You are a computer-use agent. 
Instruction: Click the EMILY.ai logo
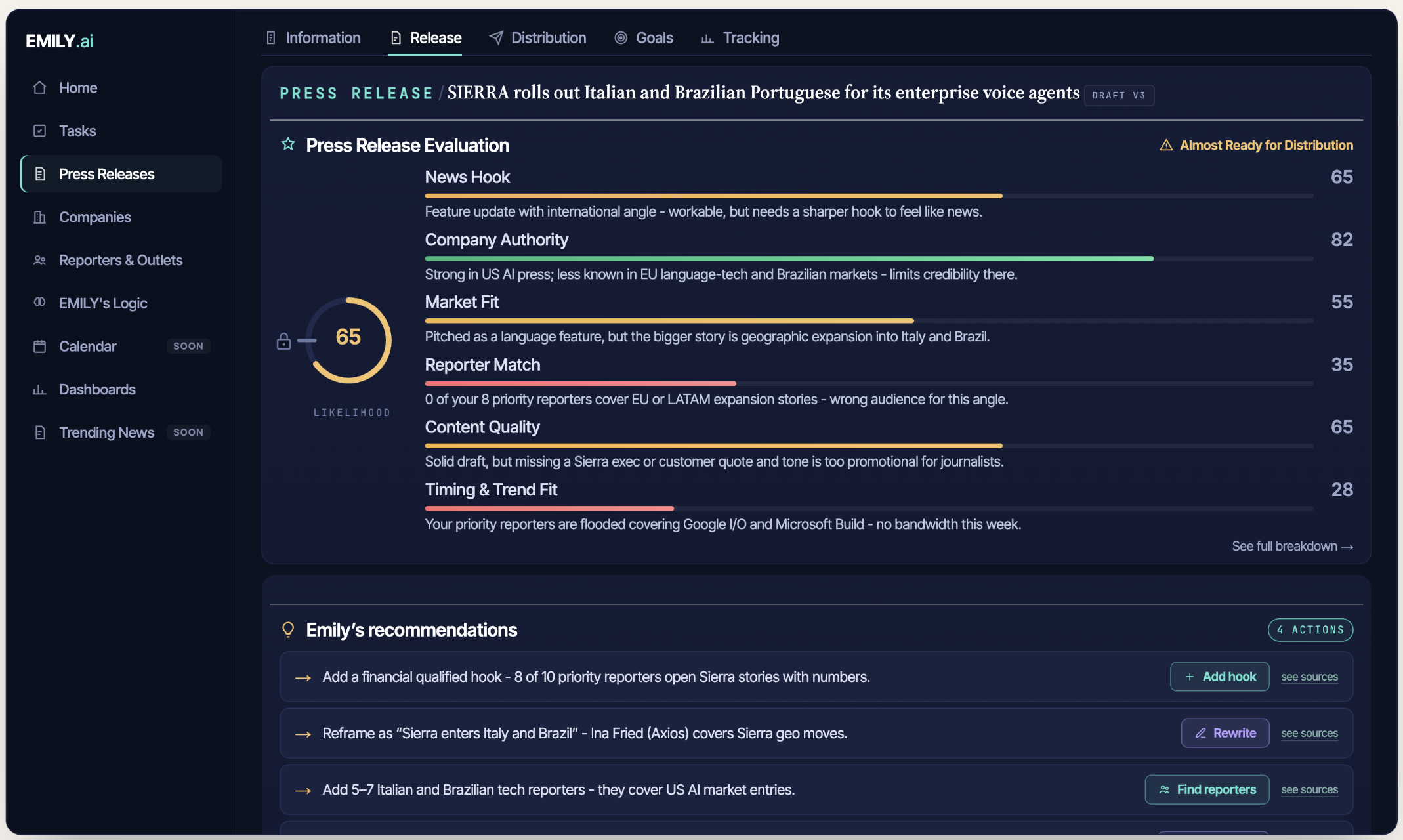point(60,41)
